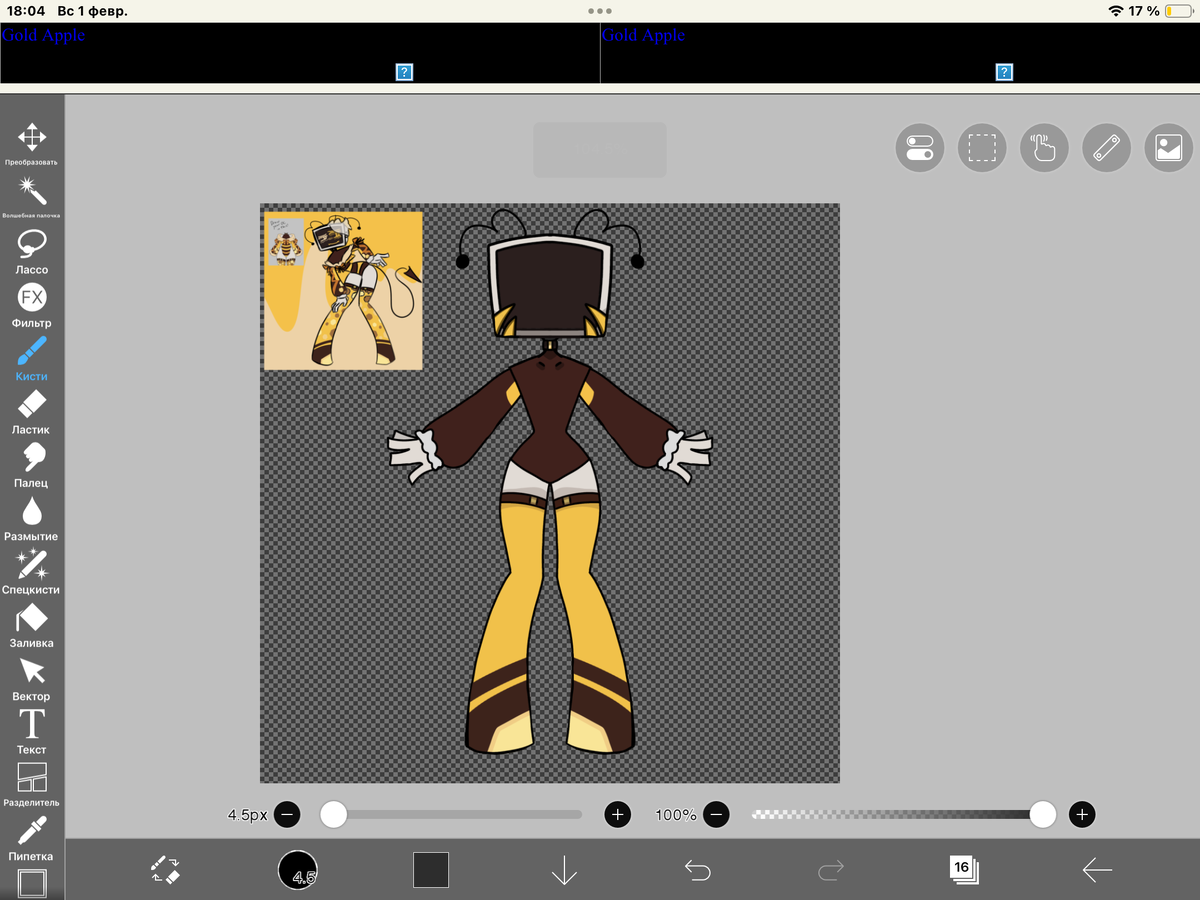Tap the down arrow to hide toolbar
Image resolution: width=1200 pixels, height=900 pixels.
[x=564, y=870]
